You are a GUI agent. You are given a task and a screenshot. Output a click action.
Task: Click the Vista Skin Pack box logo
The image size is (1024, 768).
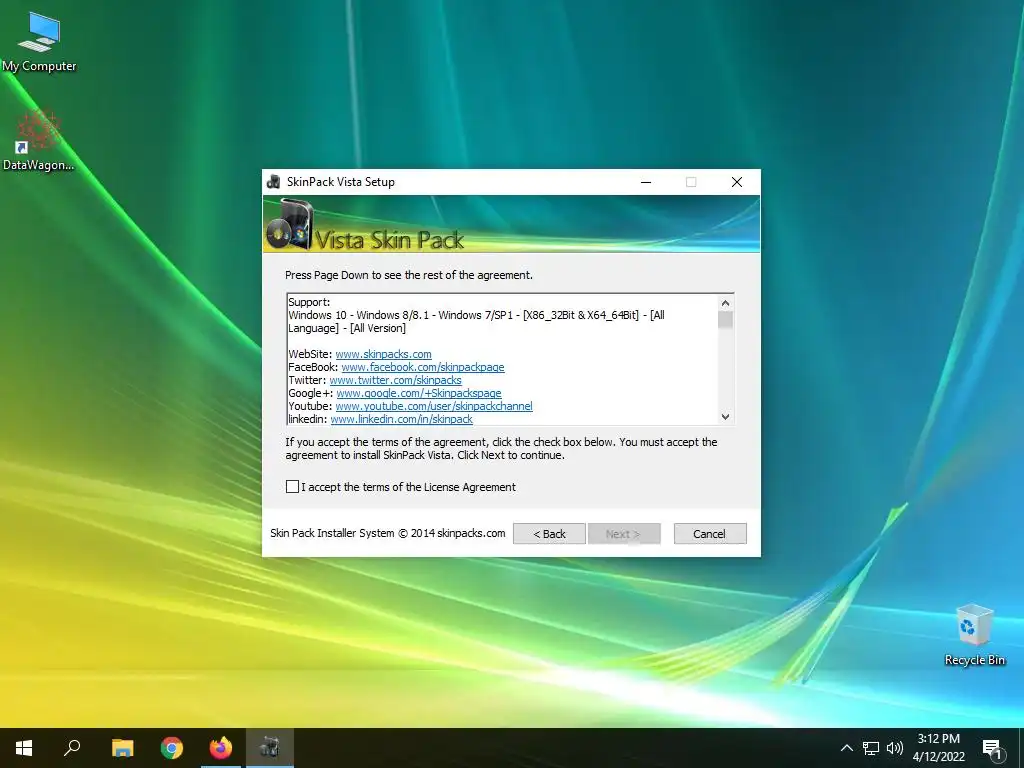pyautogui.click(x=291, y=225)
